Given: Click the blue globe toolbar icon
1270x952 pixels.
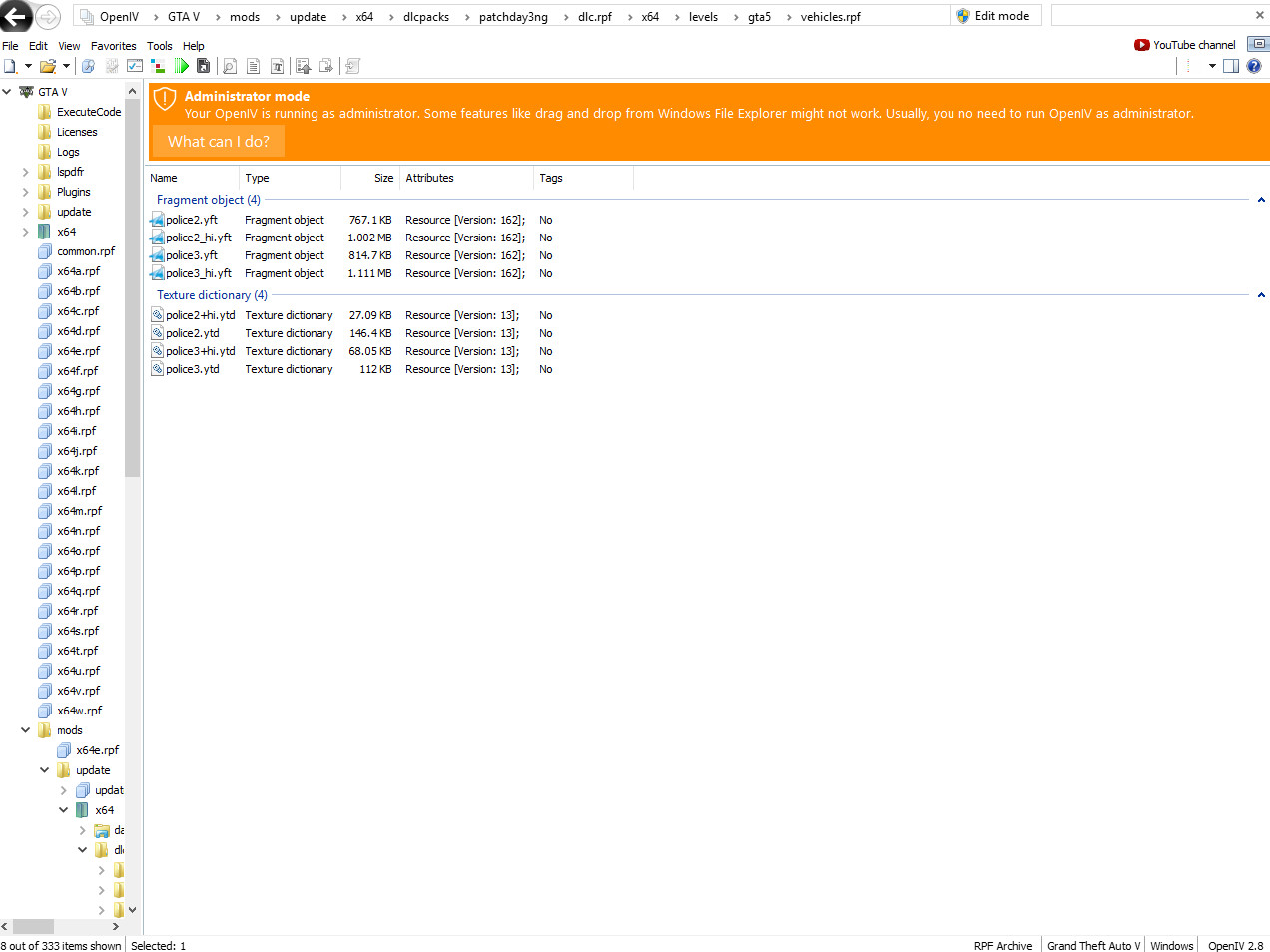Looking at the screenshot, I should pyautogui.click(x=88, y=66).
